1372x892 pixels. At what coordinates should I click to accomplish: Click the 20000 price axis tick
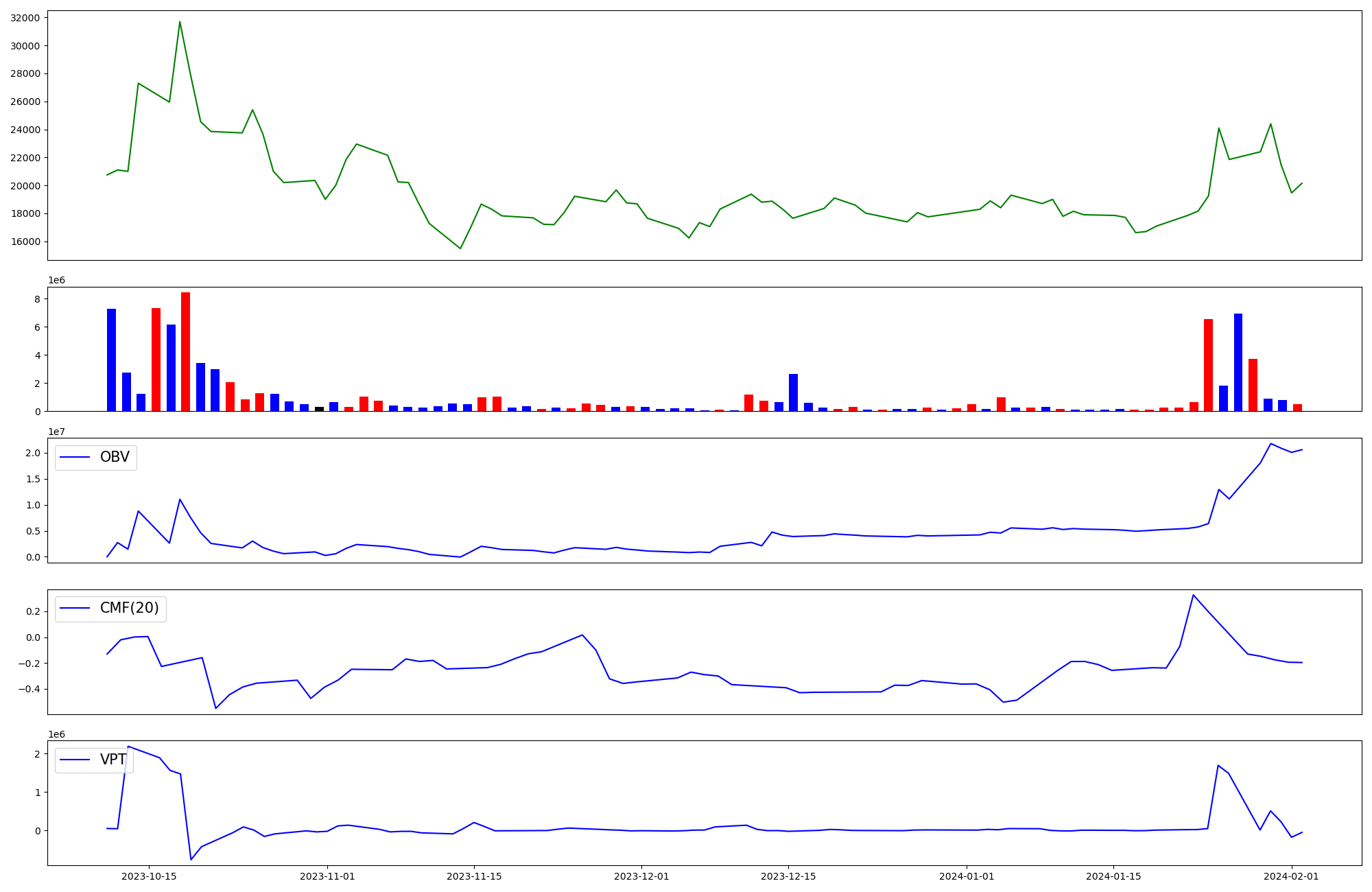(25, 186)
